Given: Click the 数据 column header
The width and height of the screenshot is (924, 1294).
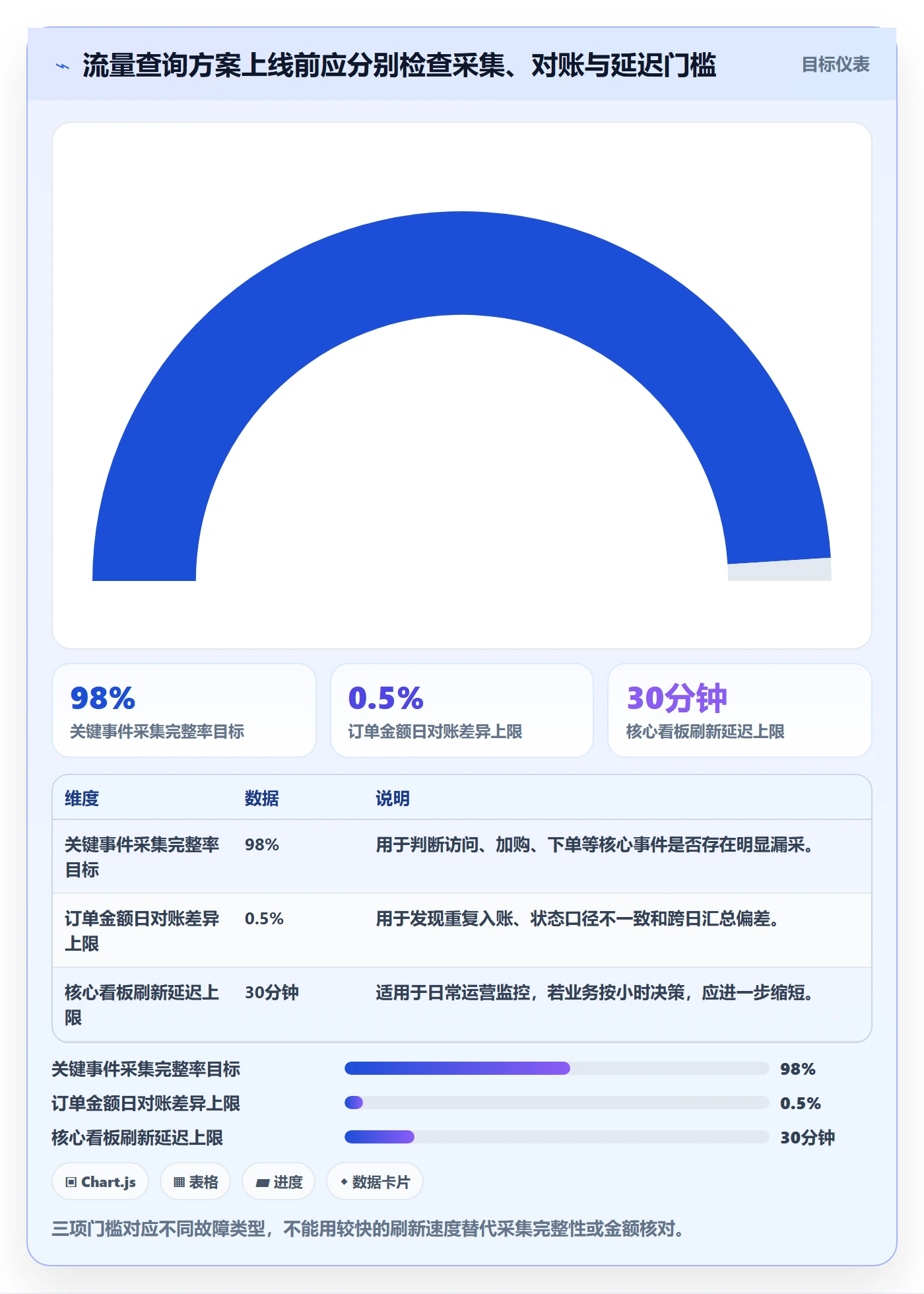Looking at the screenshot, I should (x=261, y=798).
